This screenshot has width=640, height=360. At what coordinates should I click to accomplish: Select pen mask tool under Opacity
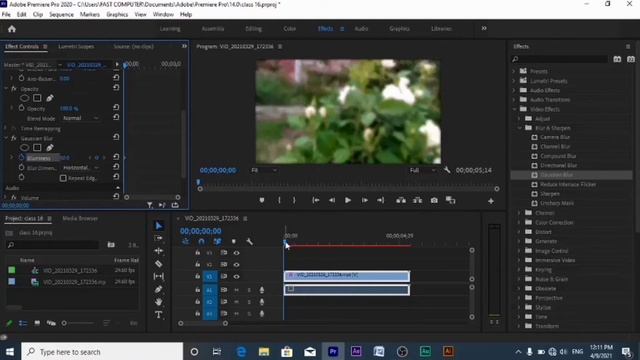[50, 98]
